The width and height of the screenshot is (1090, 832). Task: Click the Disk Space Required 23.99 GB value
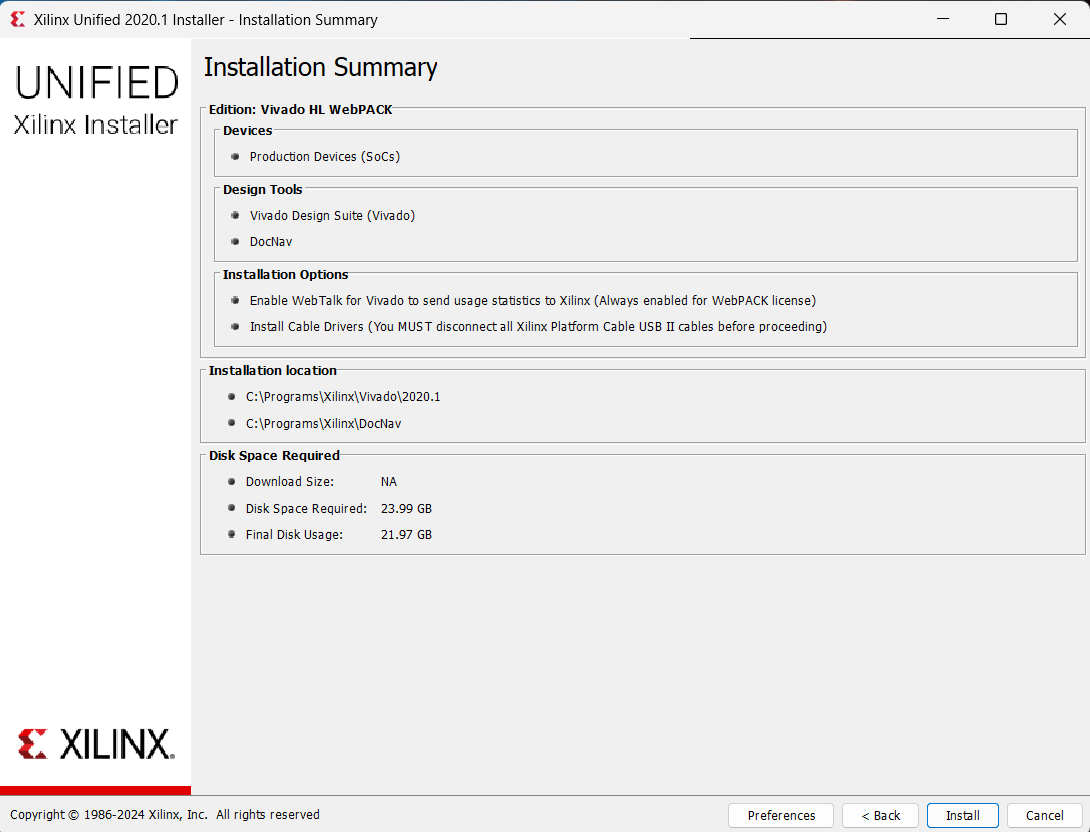406,509
